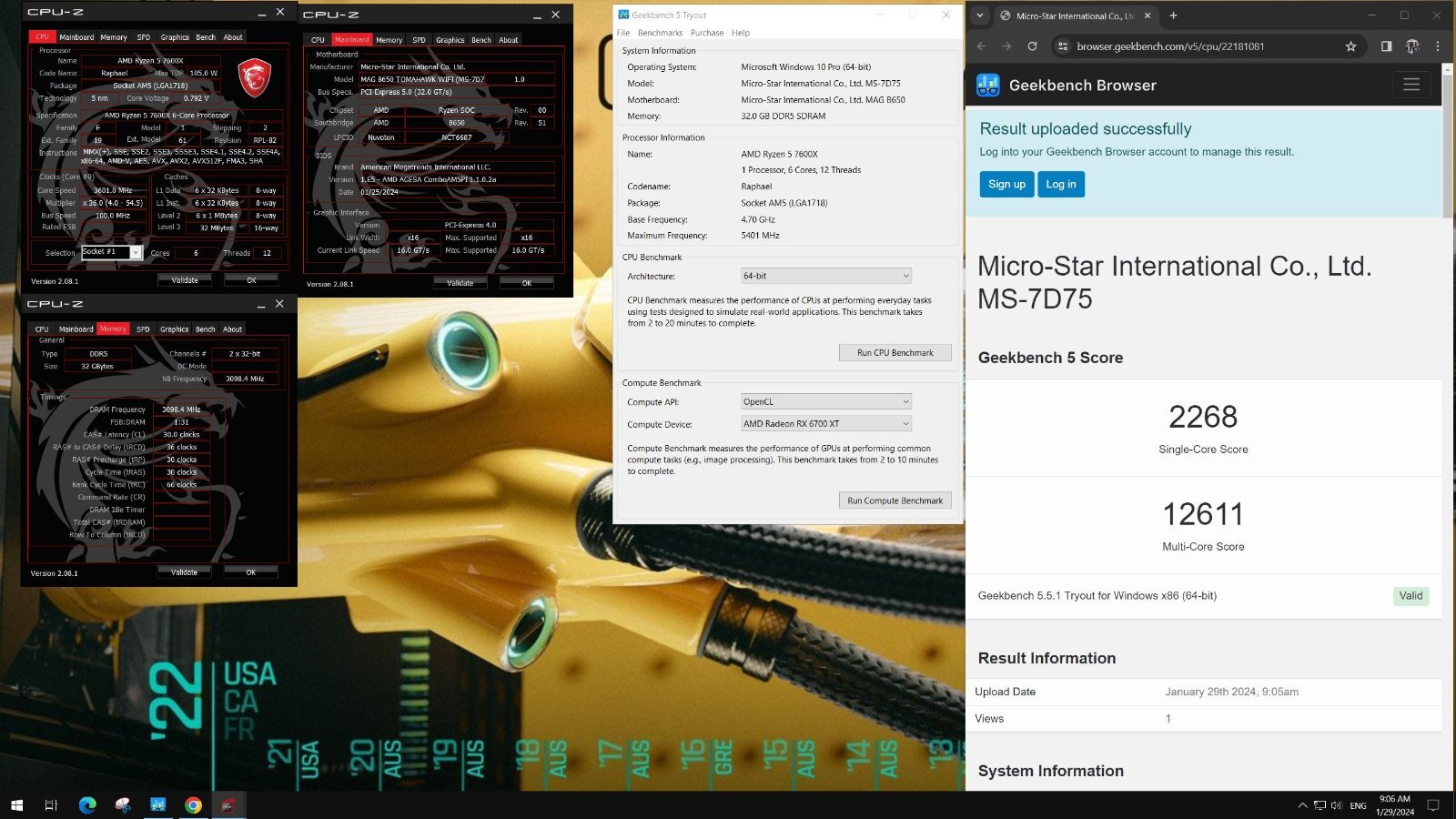Click Run Compute Benchmark button

point(895,500)
